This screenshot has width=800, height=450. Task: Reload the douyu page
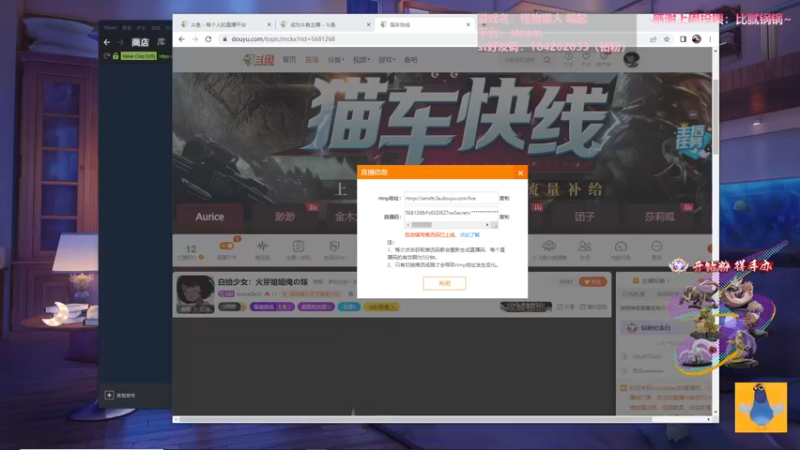coord(208,39)
